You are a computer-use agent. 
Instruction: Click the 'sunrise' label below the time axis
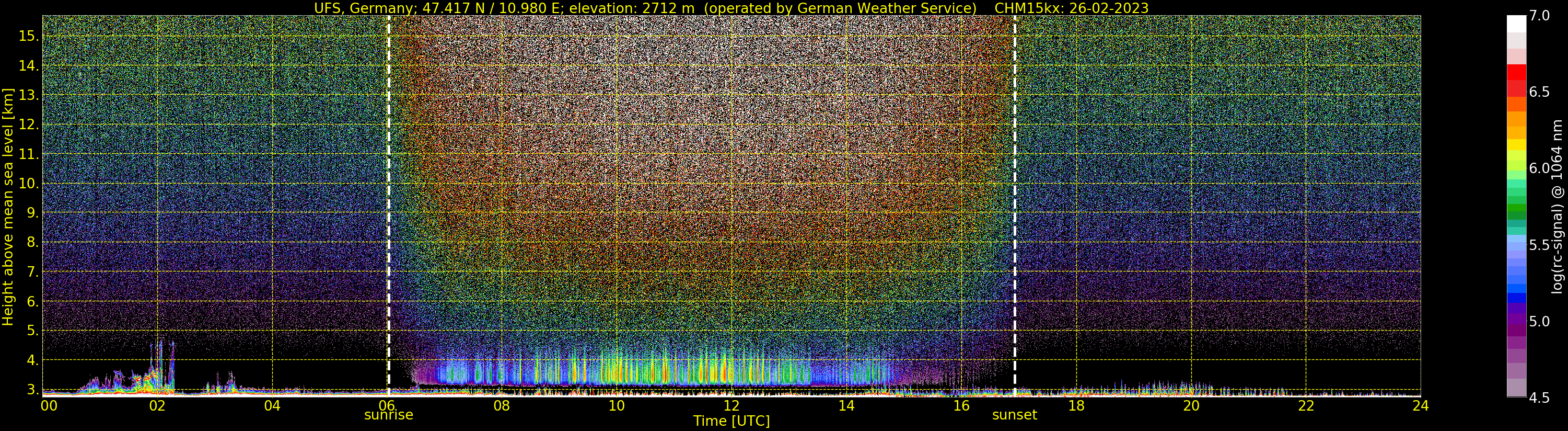pyautogui.click(x=388, y=415)
